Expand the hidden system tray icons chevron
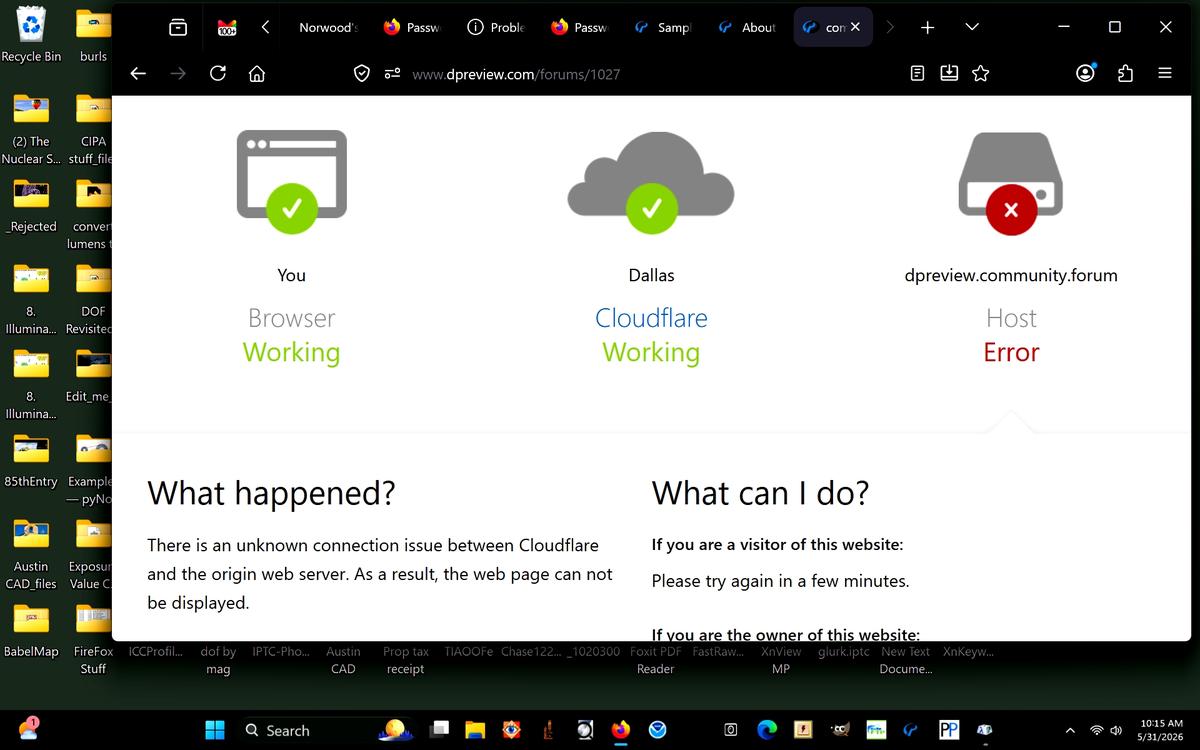 1070,730
